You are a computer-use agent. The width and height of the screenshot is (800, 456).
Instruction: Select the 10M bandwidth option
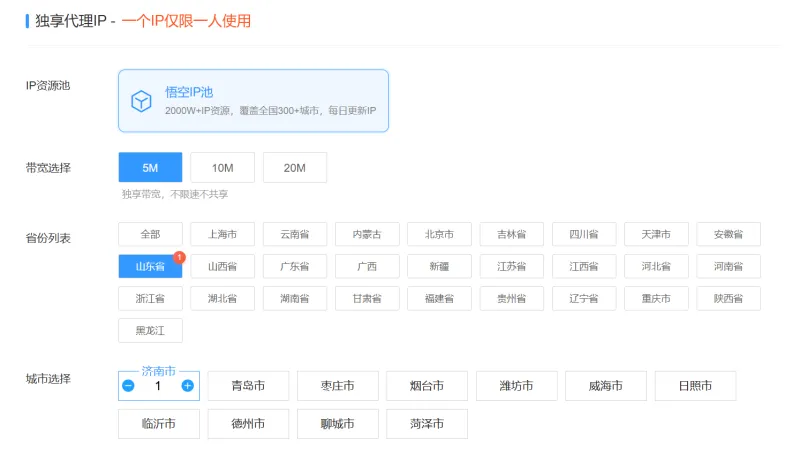click(x=222, y=168)
